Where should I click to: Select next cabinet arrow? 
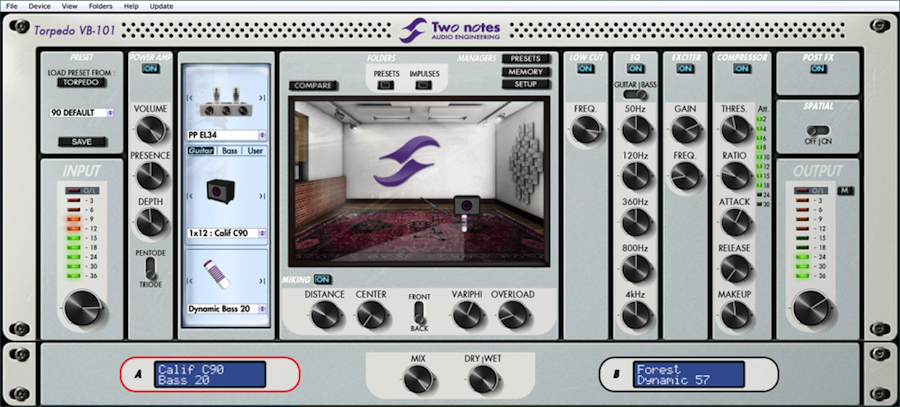pyautogui.click(x=262, y=195)
